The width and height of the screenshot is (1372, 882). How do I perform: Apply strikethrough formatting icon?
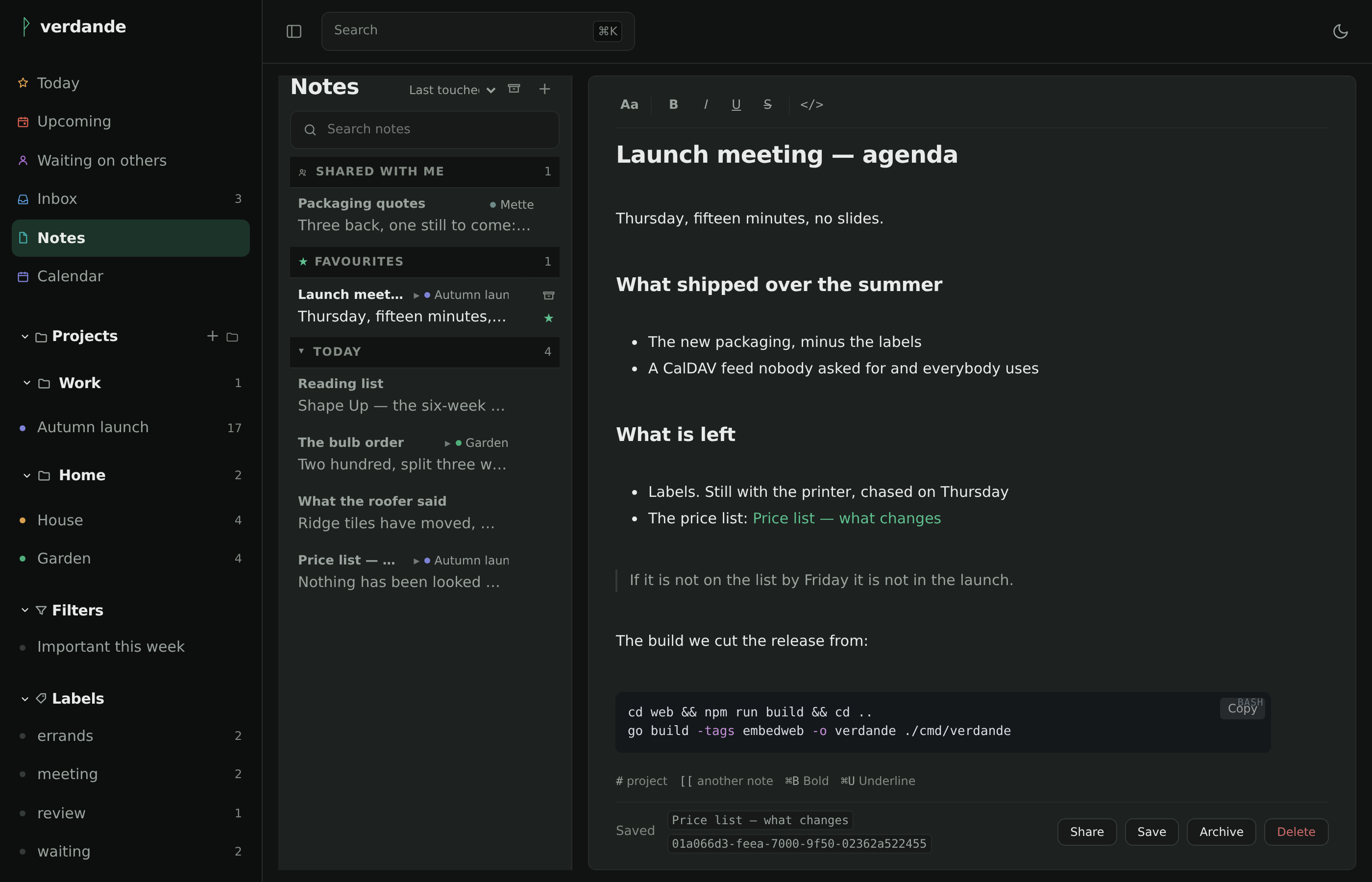pyautogui.click(x=767, y=104)
